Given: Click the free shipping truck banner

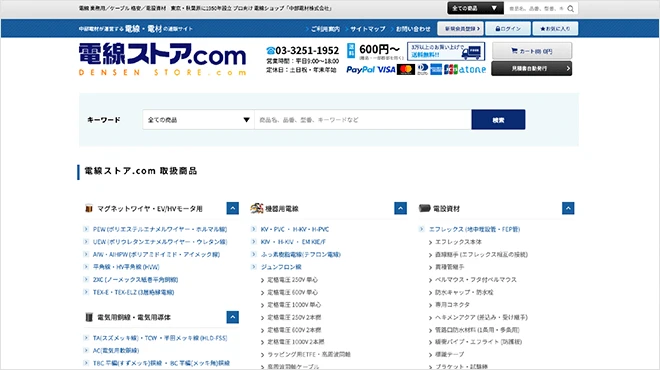Looking at the screenshot, I should [x=446, y=51].
